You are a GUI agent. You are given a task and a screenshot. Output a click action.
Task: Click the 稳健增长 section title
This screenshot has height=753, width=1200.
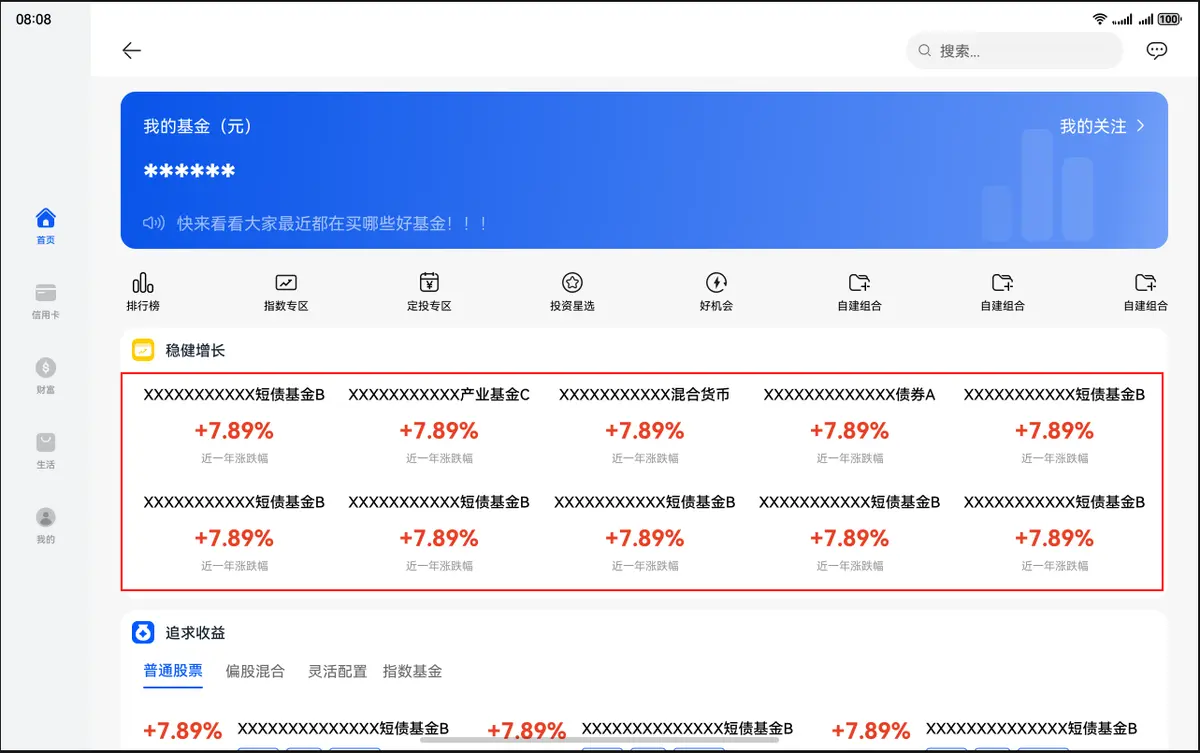[196, 351]
